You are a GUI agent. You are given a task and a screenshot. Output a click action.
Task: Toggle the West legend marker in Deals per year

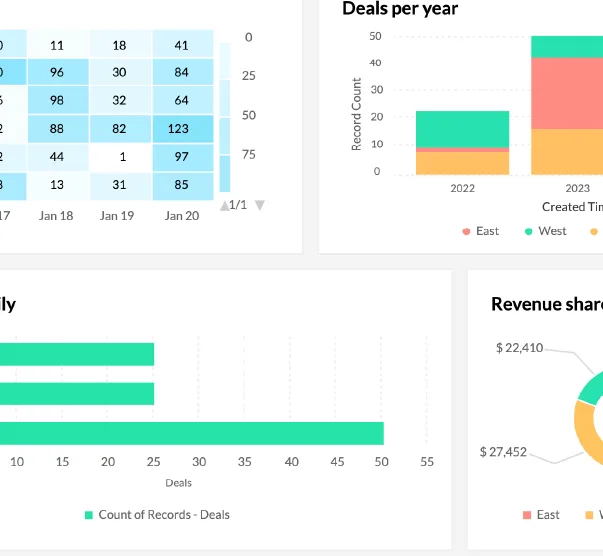click(528, 231)
